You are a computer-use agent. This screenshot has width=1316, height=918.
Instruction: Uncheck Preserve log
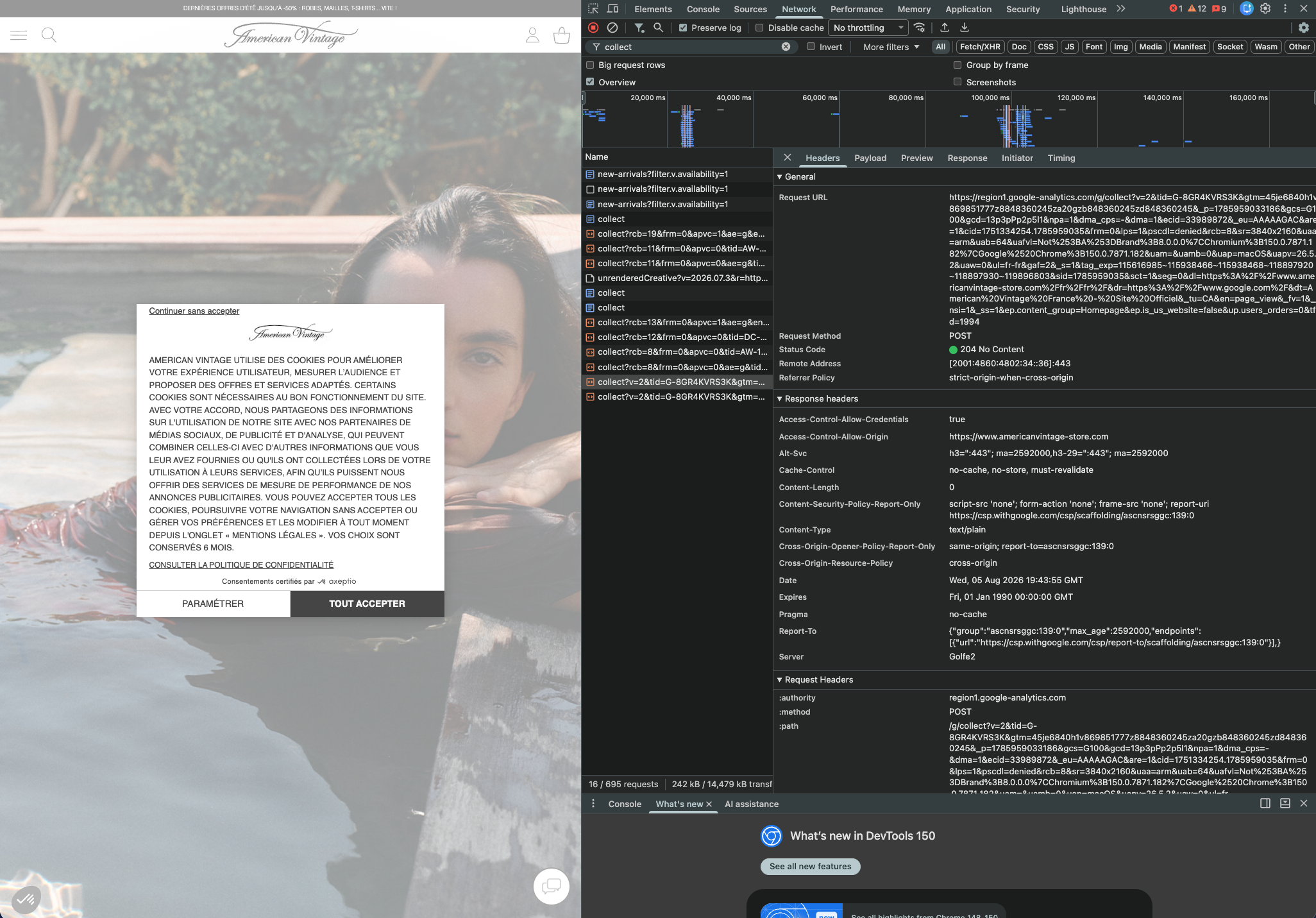683,28
